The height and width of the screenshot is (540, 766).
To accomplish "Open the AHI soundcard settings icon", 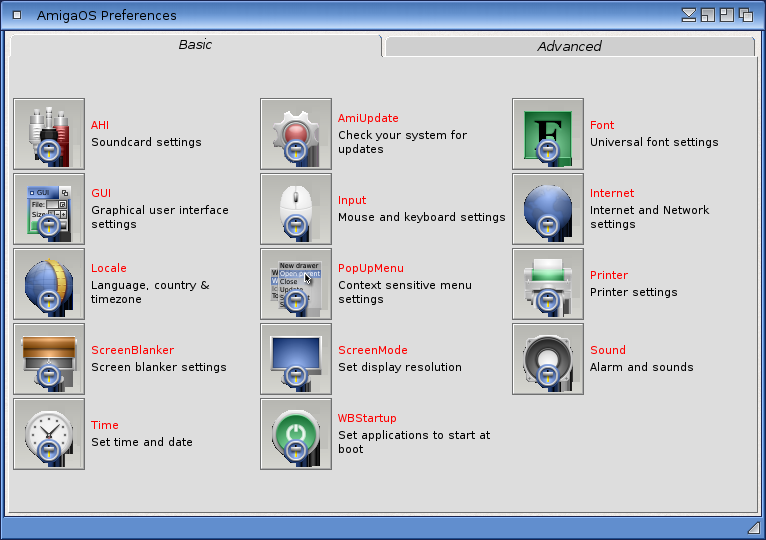I will pyautogui.click(x=49, y=134).
